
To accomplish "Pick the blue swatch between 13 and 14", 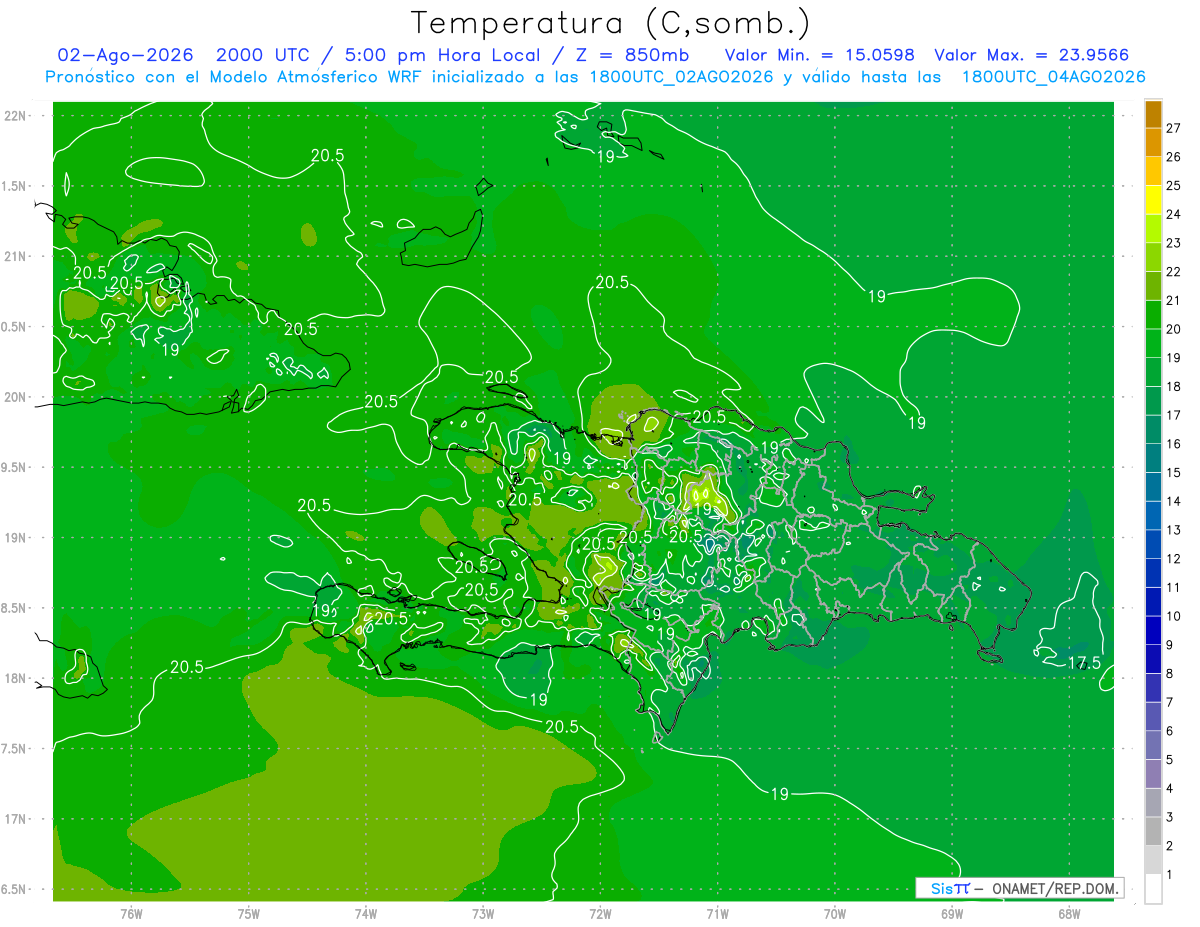I will pos(1153,516).
